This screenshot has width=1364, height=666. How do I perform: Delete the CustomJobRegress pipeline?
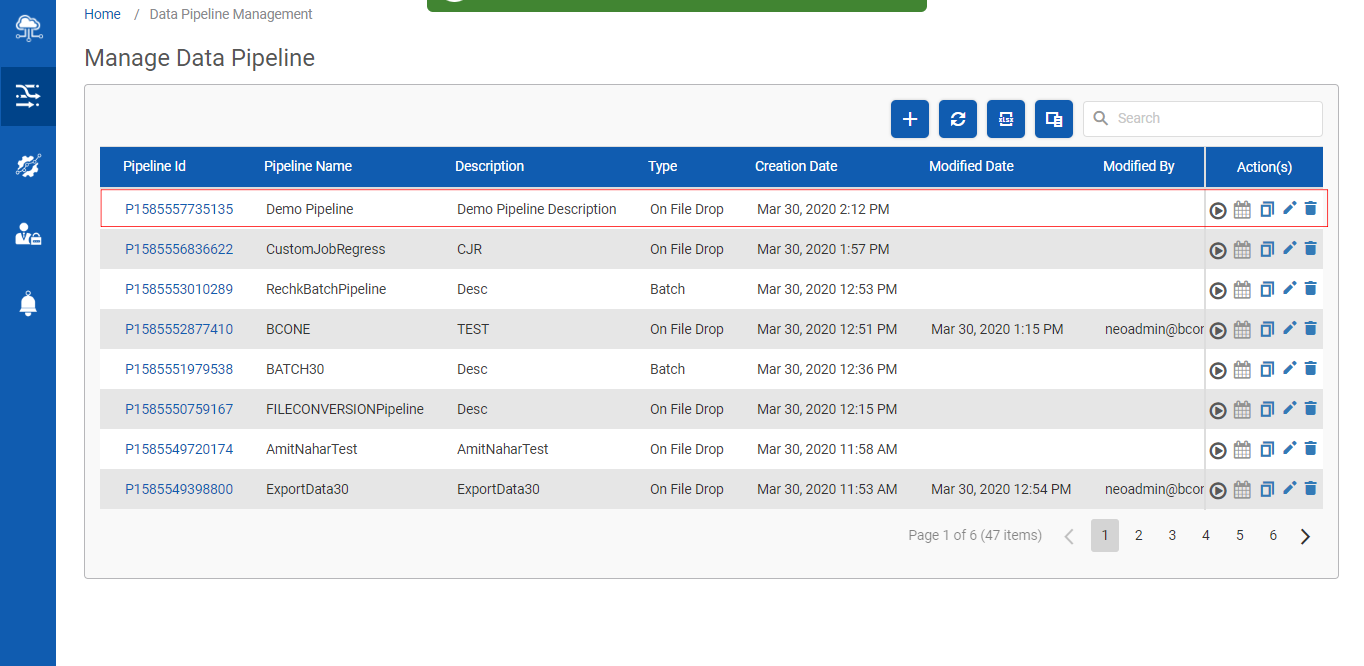click(x=1311, y=248)
